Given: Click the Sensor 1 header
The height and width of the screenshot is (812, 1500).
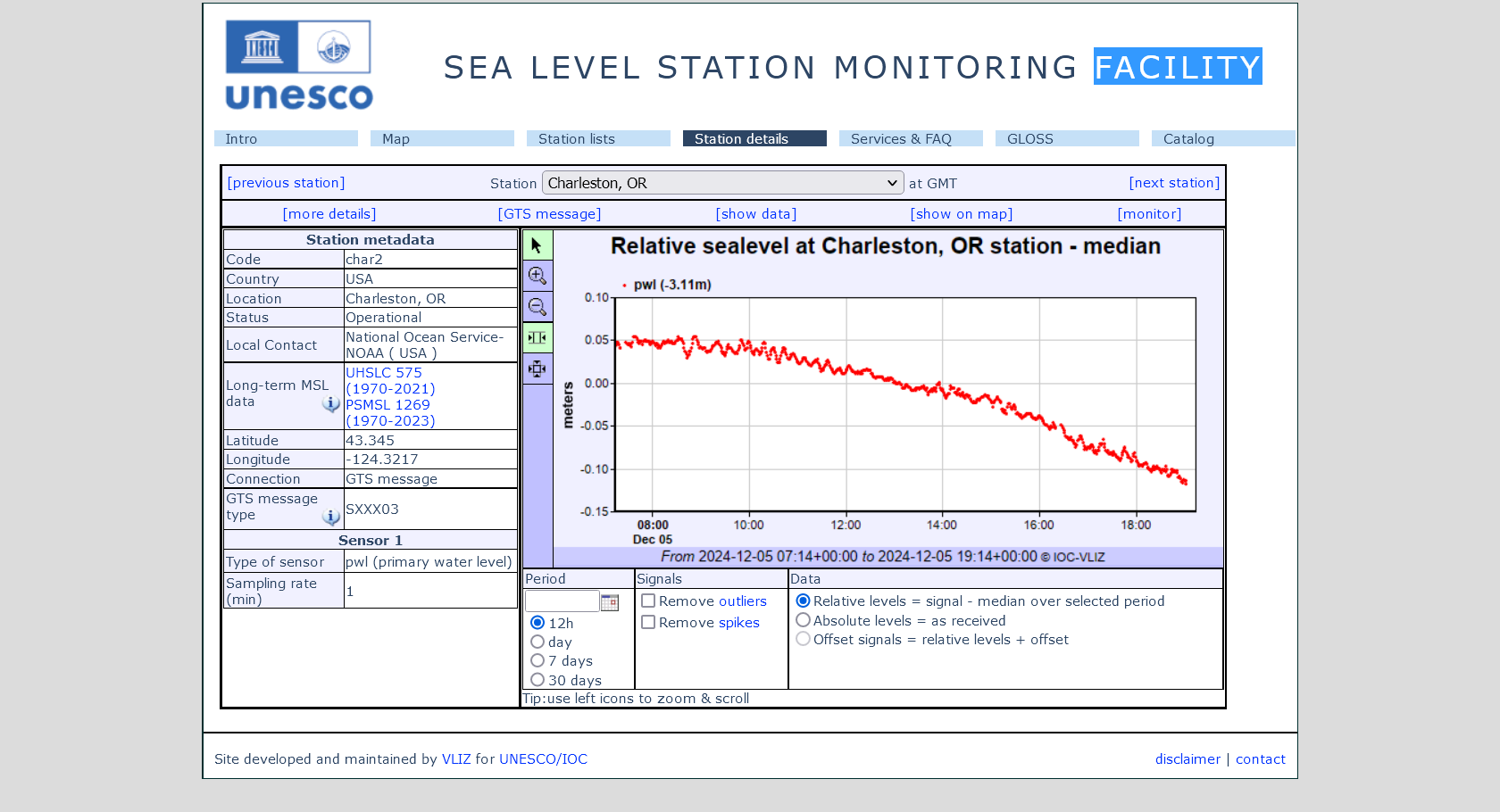Looking at the screenshot, I should point(371,541).
